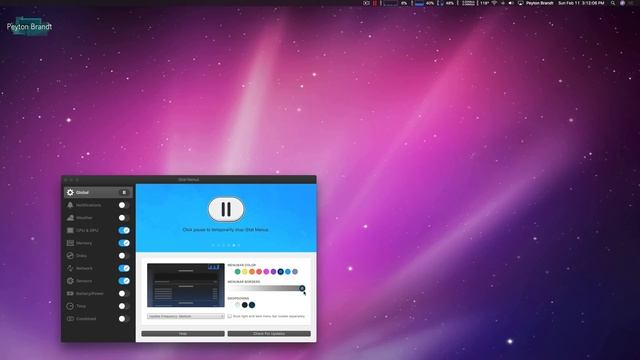Jump to the last carousel page dot

coord(239,245)
